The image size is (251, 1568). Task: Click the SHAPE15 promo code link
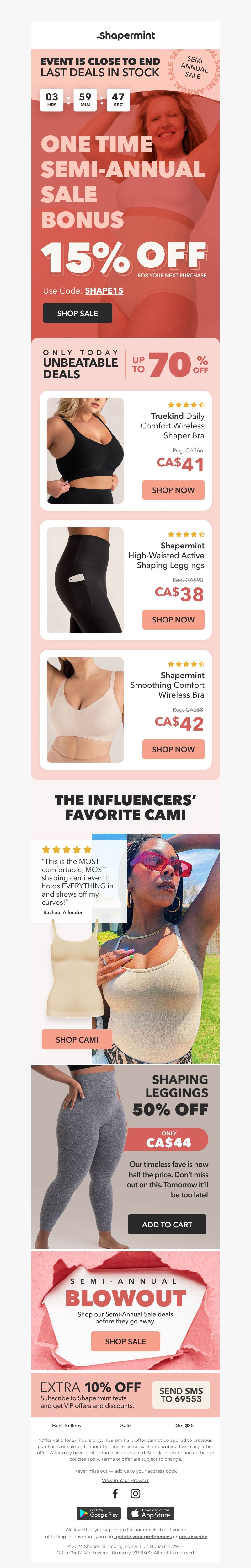click(x=104, y=290)
